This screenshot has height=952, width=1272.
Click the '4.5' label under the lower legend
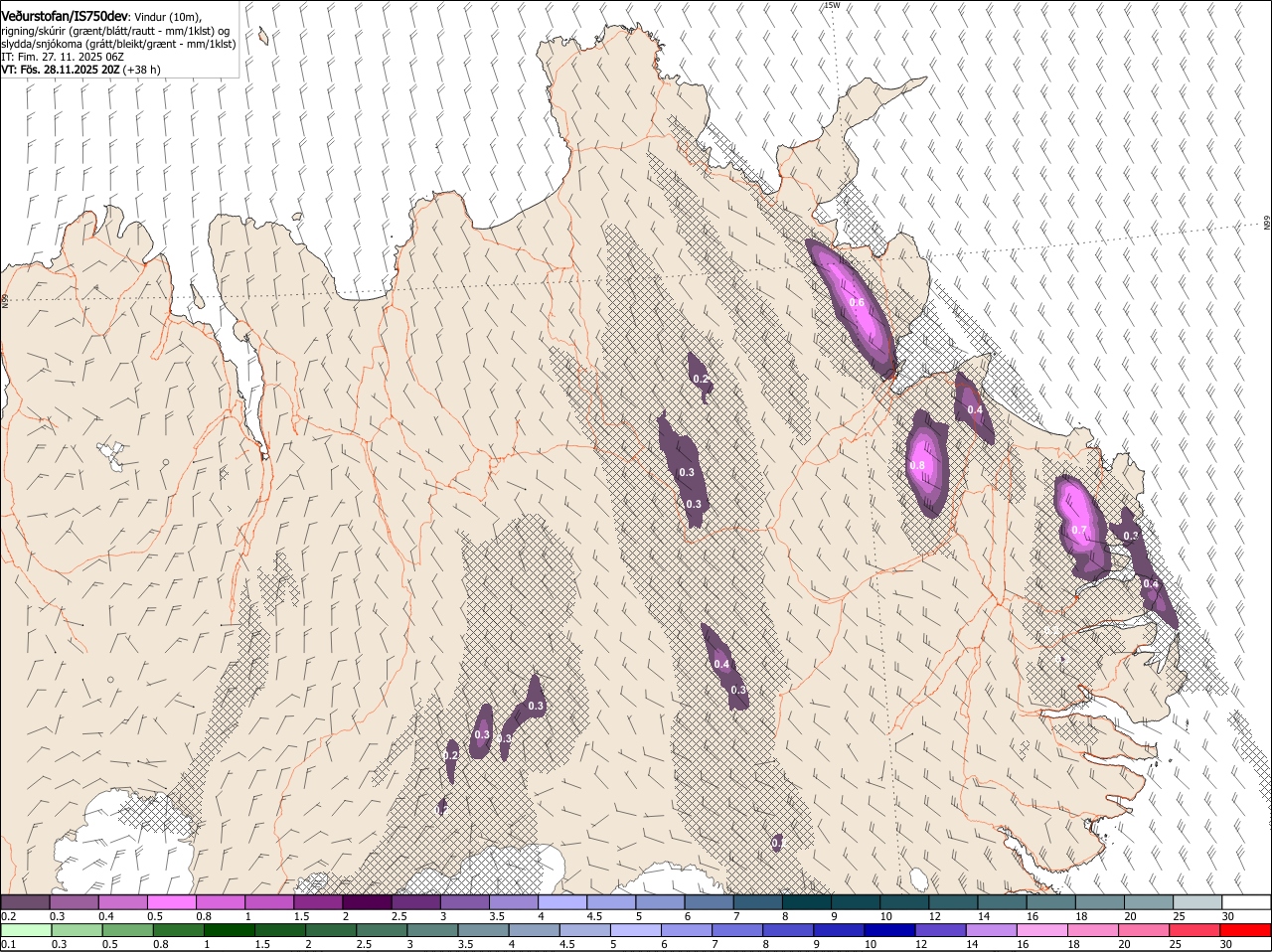coord(566,944)
